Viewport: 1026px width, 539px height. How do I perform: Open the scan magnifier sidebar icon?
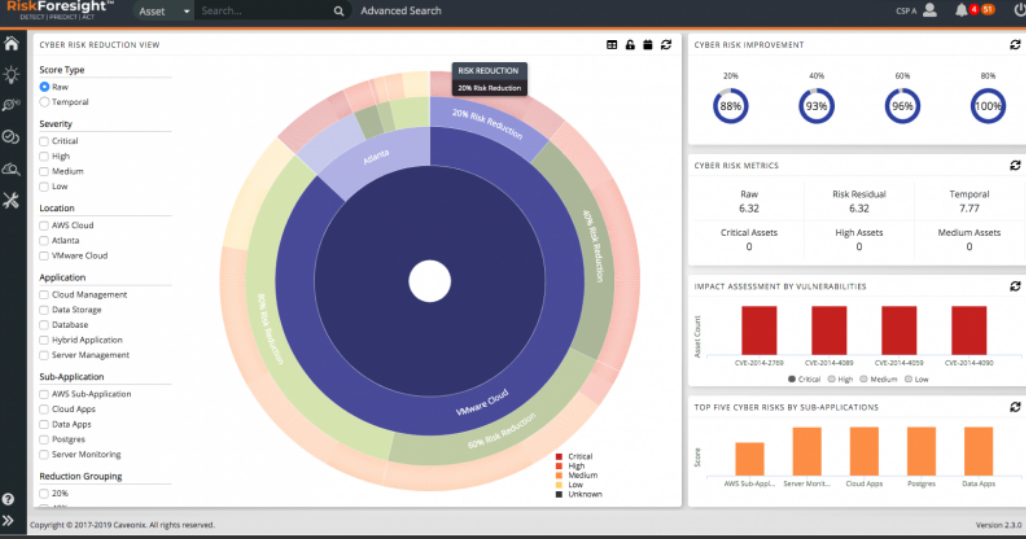pyautogui.click(x=11, y=105)
